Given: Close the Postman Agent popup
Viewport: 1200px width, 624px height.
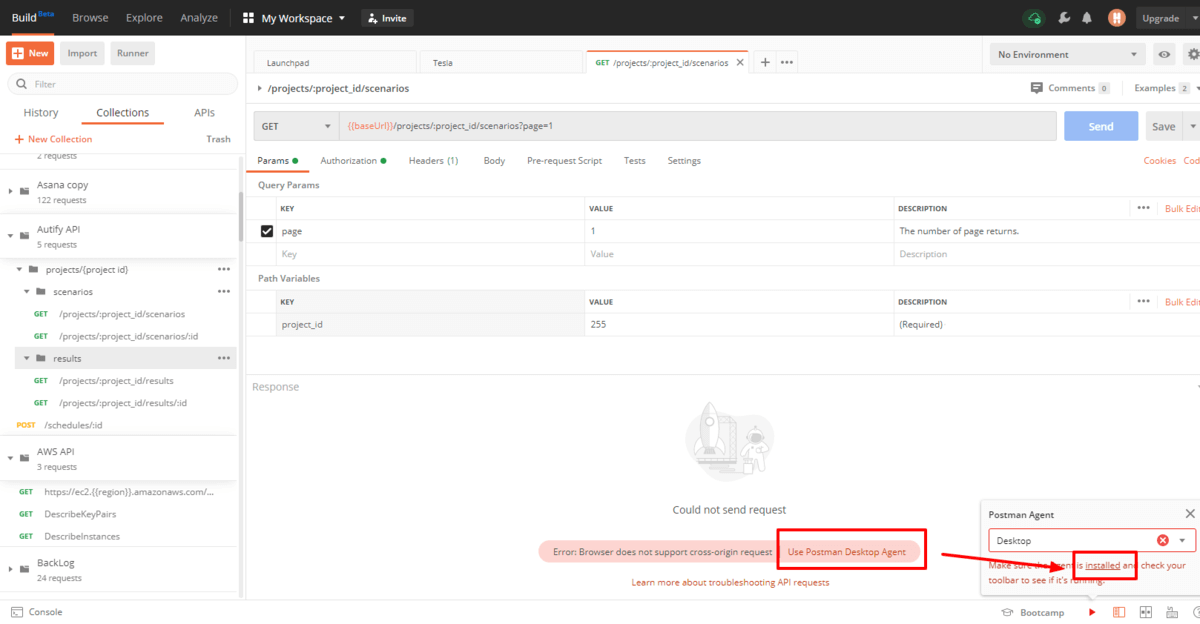Looking at the screenshot, I should 1189,514.
